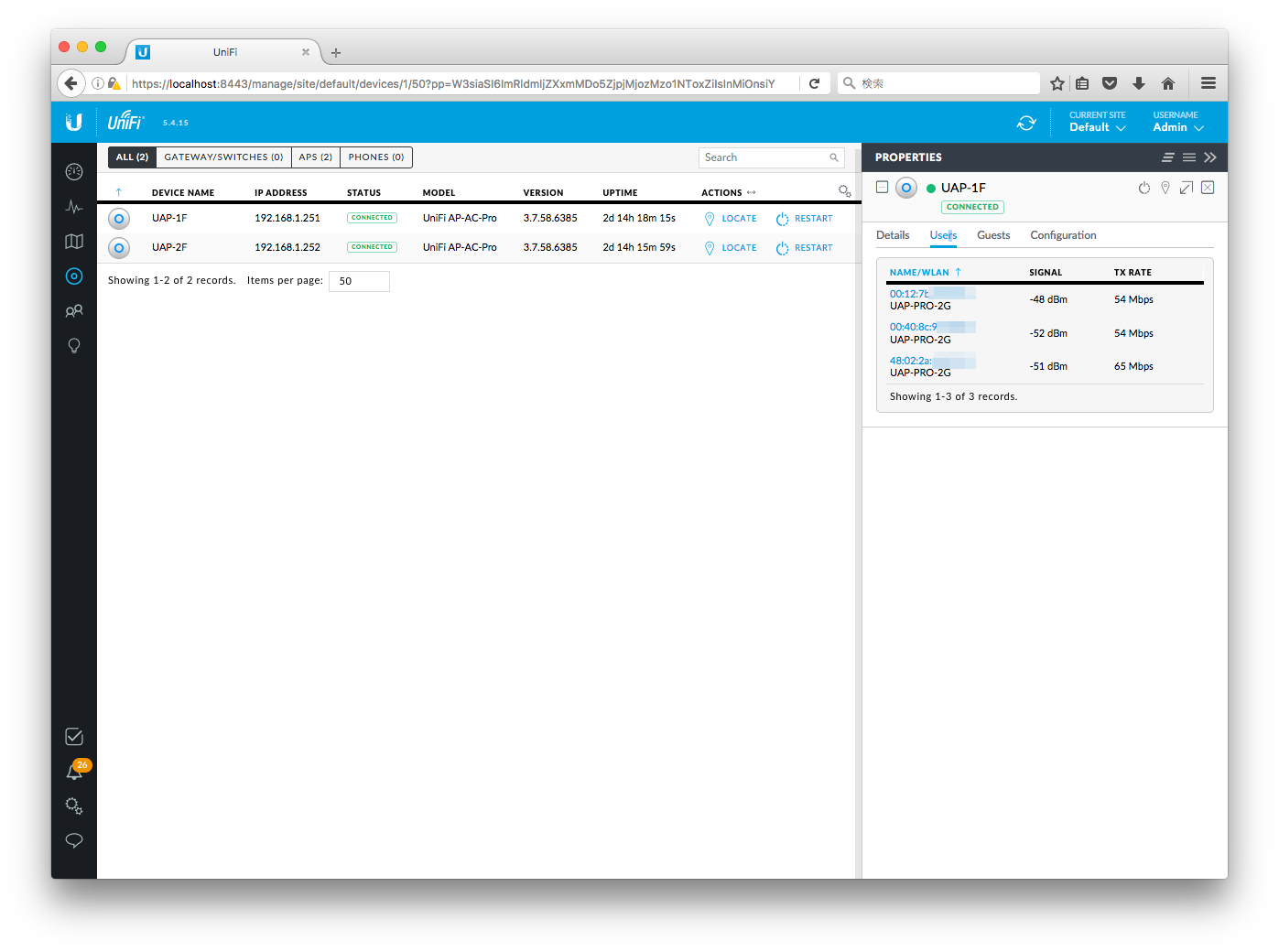This screenshot has height=952, width=1279.
Task: Switch to the Guests tab in properties
Action: tap(993, 235)
